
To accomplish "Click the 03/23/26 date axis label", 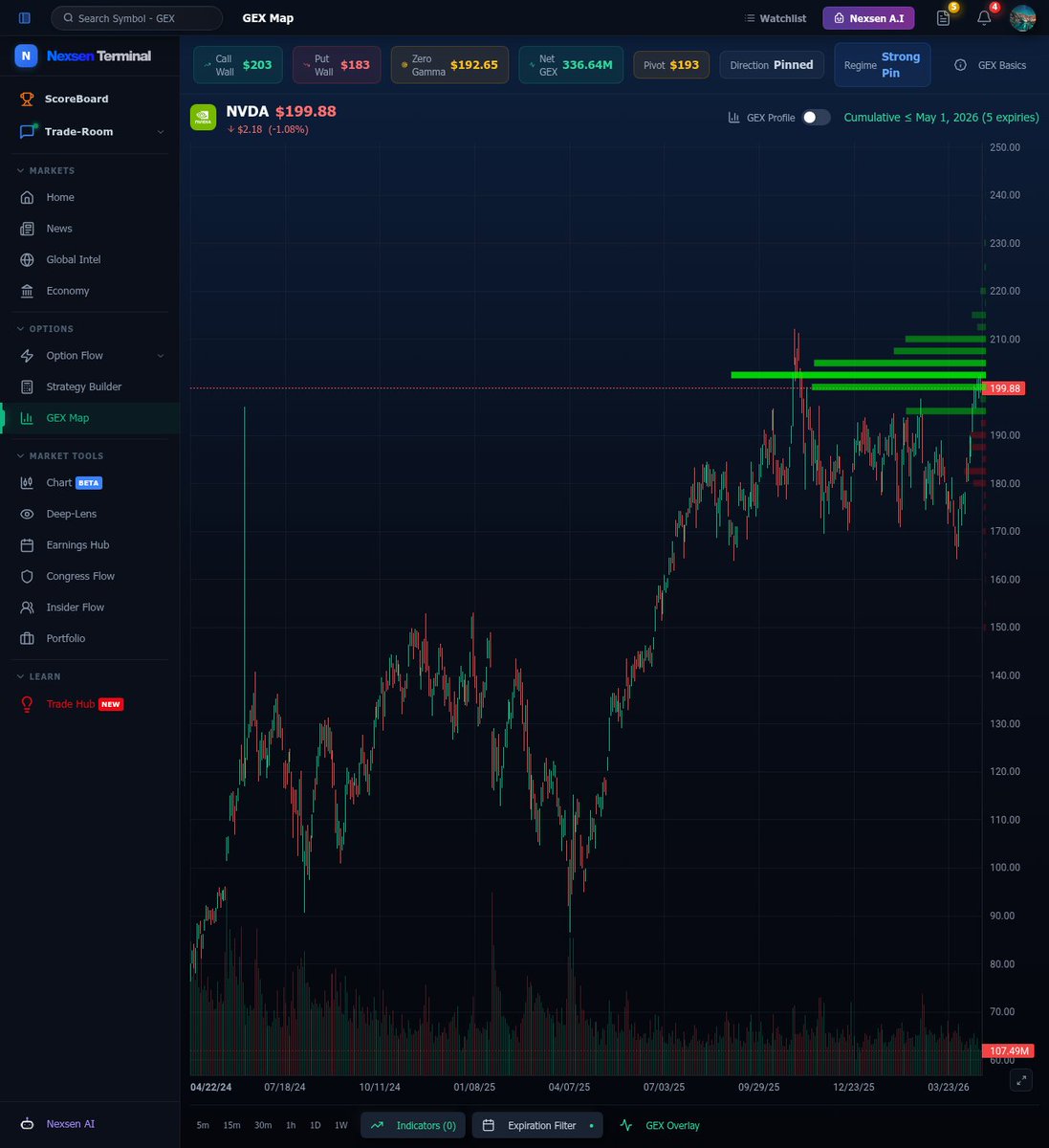I will click(x=948, y=1088).
